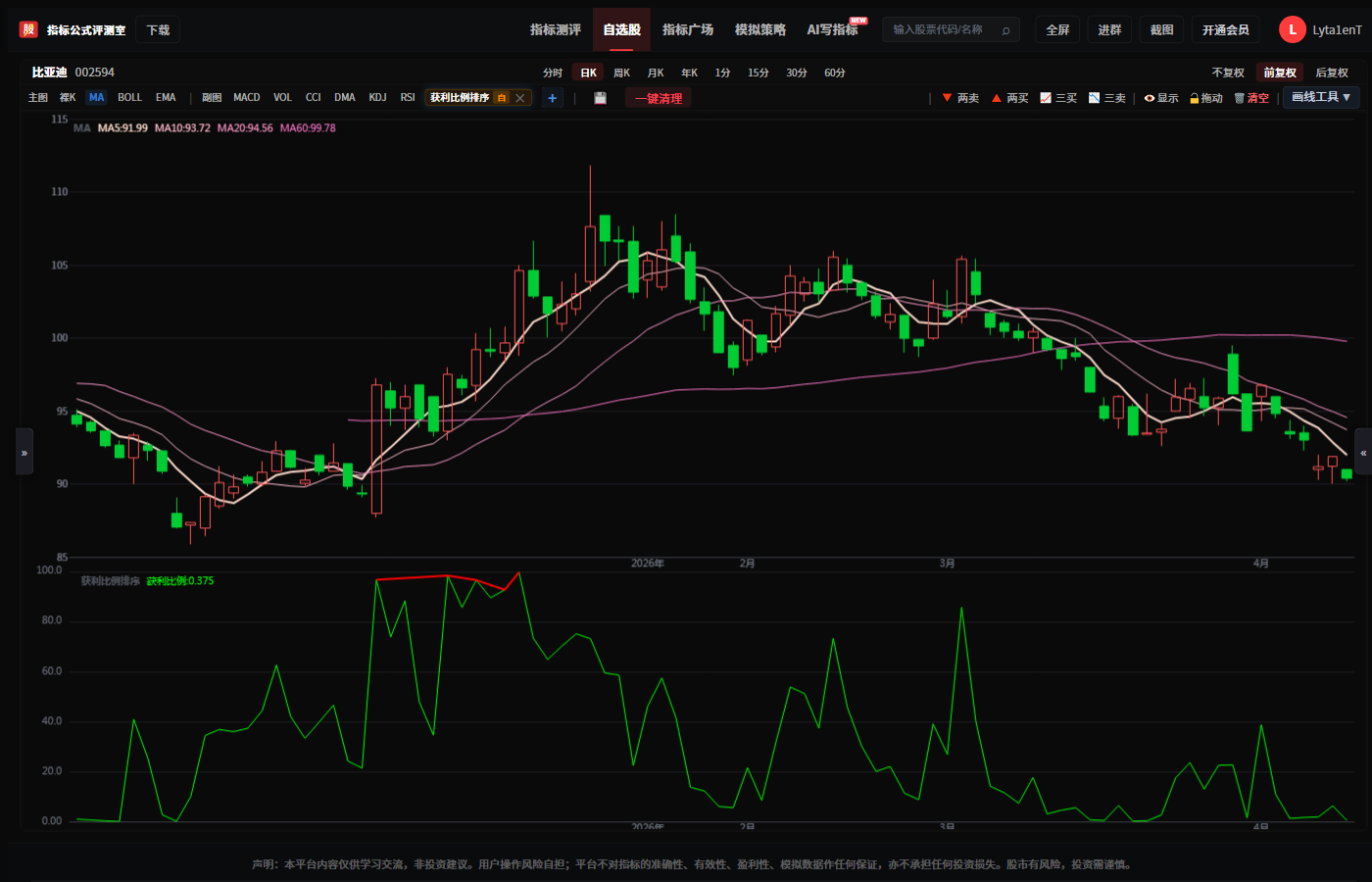Expand the left side panel arrow
This screenshot has height=882, width=1372.
point(24,453)
